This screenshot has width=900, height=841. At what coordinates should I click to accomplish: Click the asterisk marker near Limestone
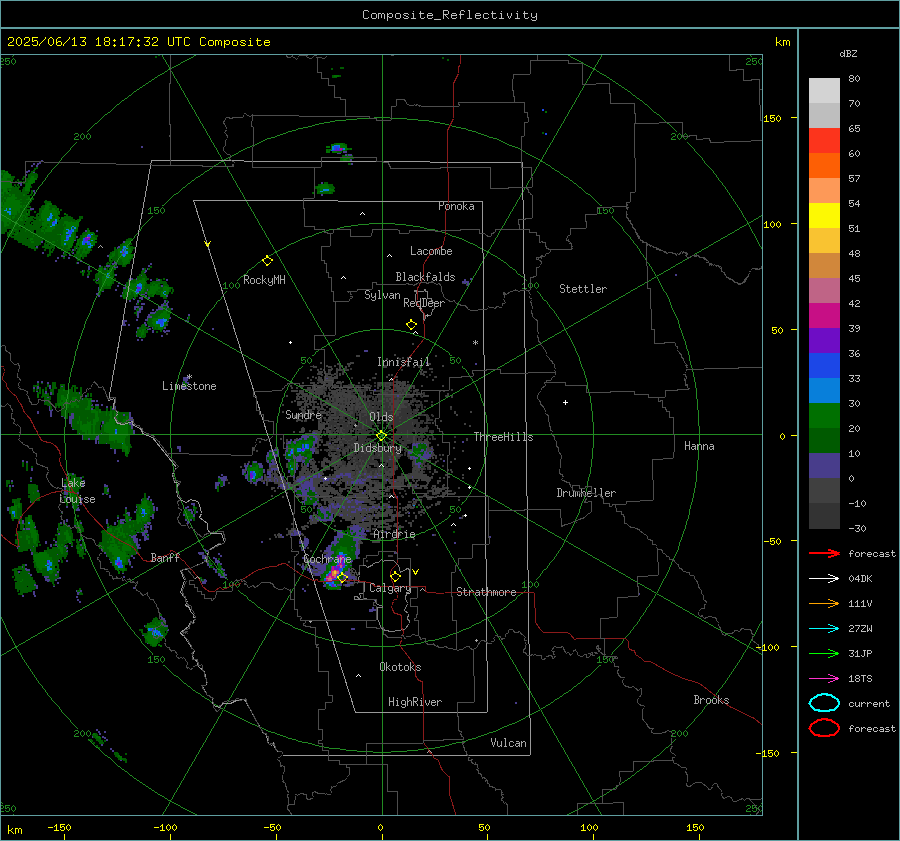189,377
